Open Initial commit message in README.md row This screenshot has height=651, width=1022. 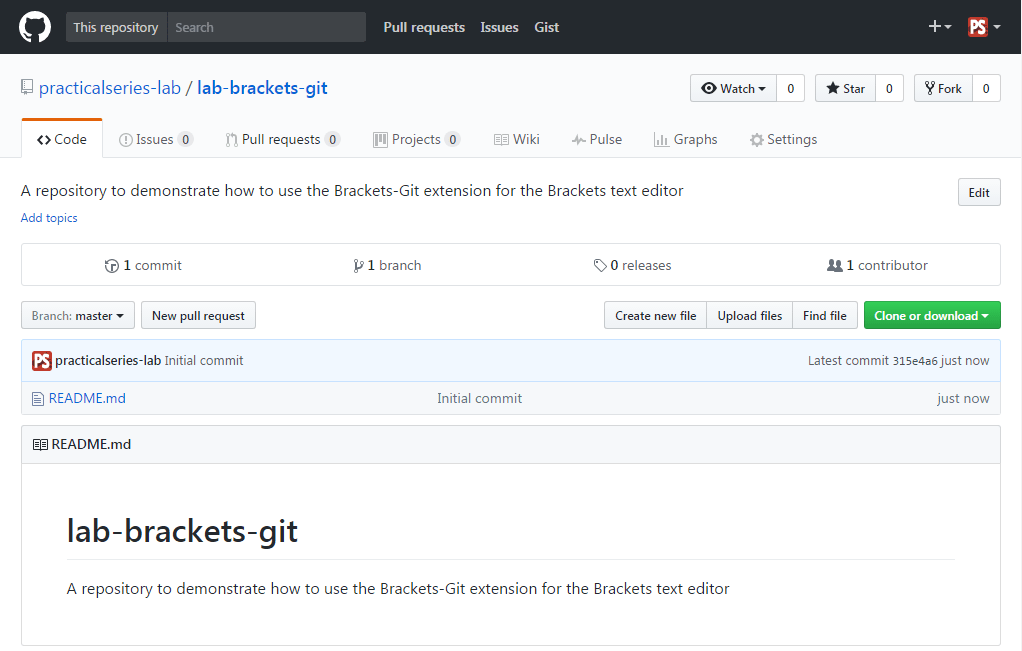(x=479, y=398)
